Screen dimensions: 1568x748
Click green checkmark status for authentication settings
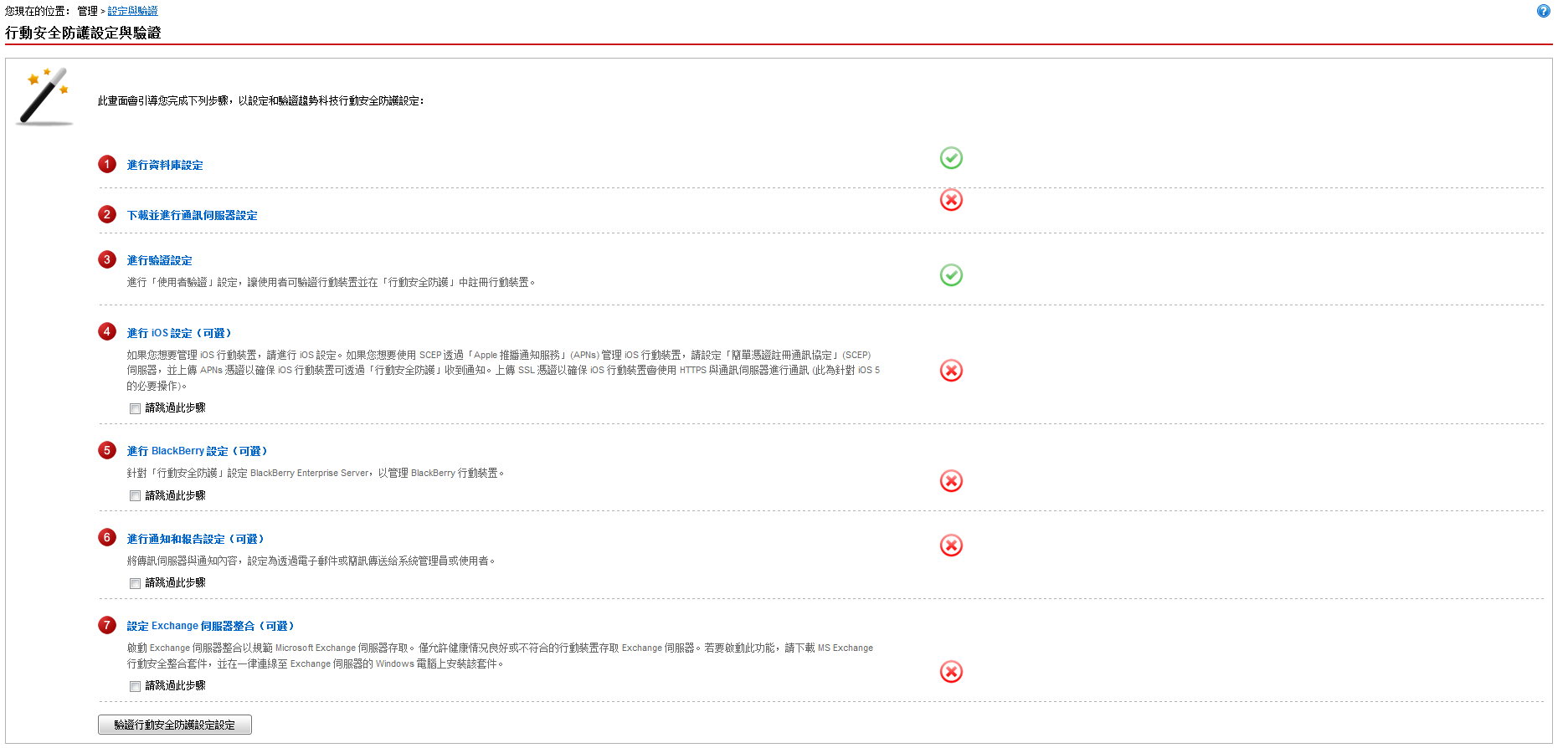[951, 275]
